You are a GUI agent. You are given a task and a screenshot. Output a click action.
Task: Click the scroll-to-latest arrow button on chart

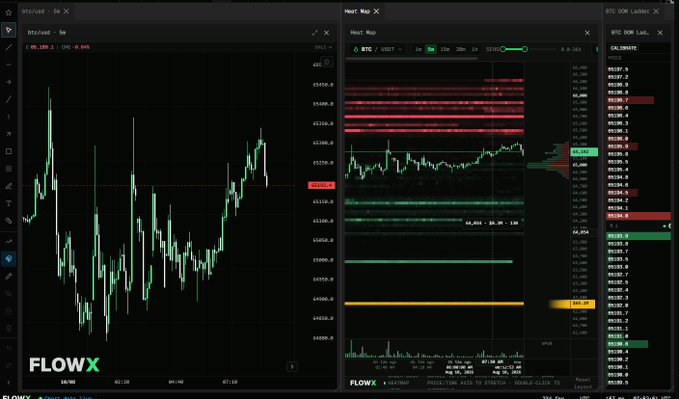292,367
